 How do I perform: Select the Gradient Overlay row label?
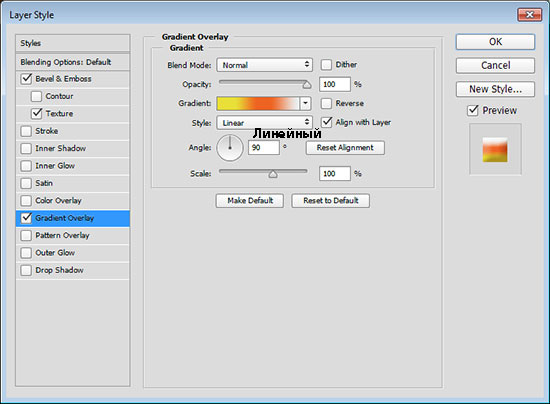(x=65, y=218)
